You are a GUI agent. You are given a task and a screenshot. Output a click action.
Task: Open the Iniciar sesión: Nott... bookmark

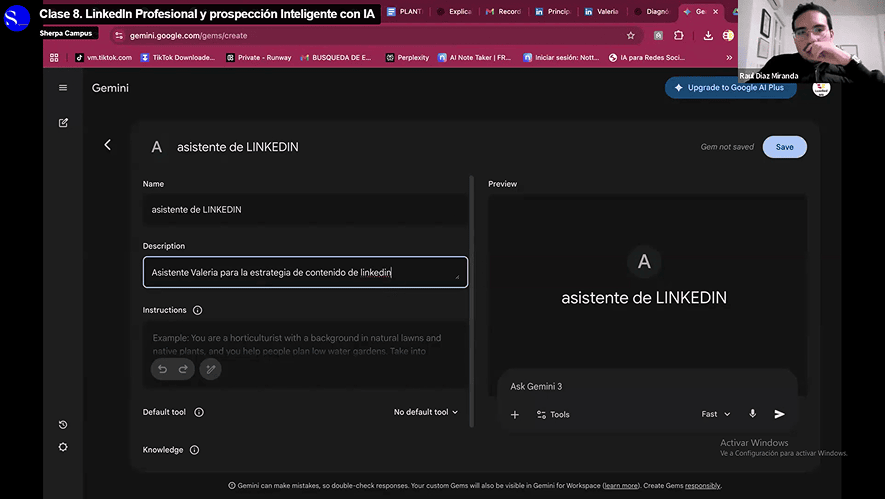tap(561, 58)
